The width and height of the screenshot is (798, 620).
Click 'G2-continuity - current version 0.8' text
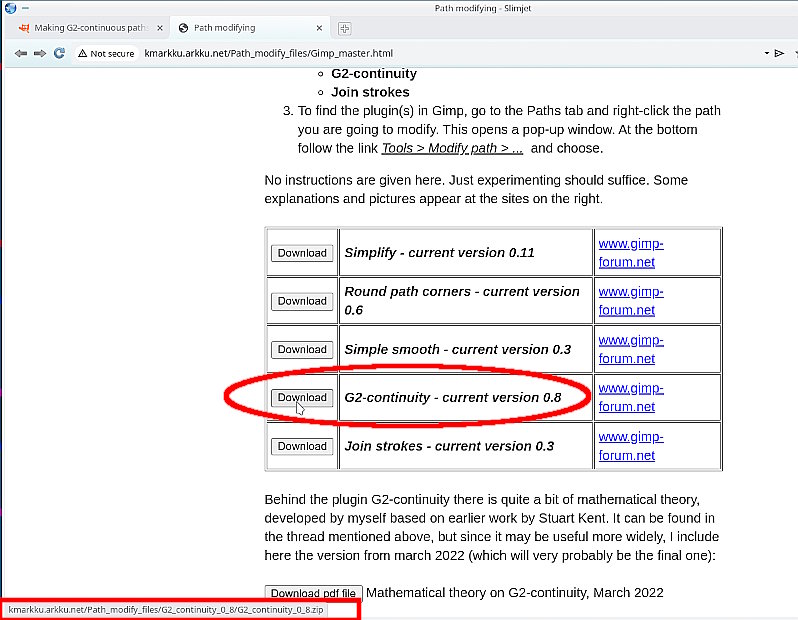pos(452,398)
